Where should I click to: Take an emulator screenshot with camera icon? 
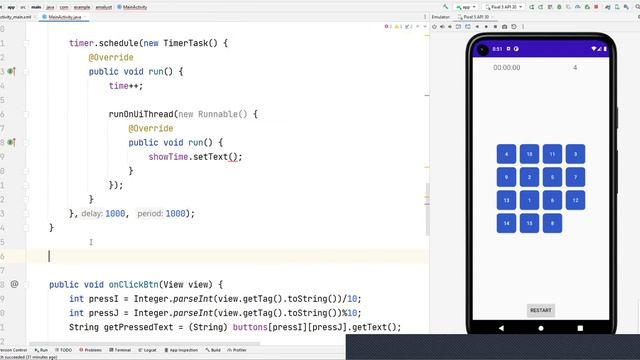(504, 27)
